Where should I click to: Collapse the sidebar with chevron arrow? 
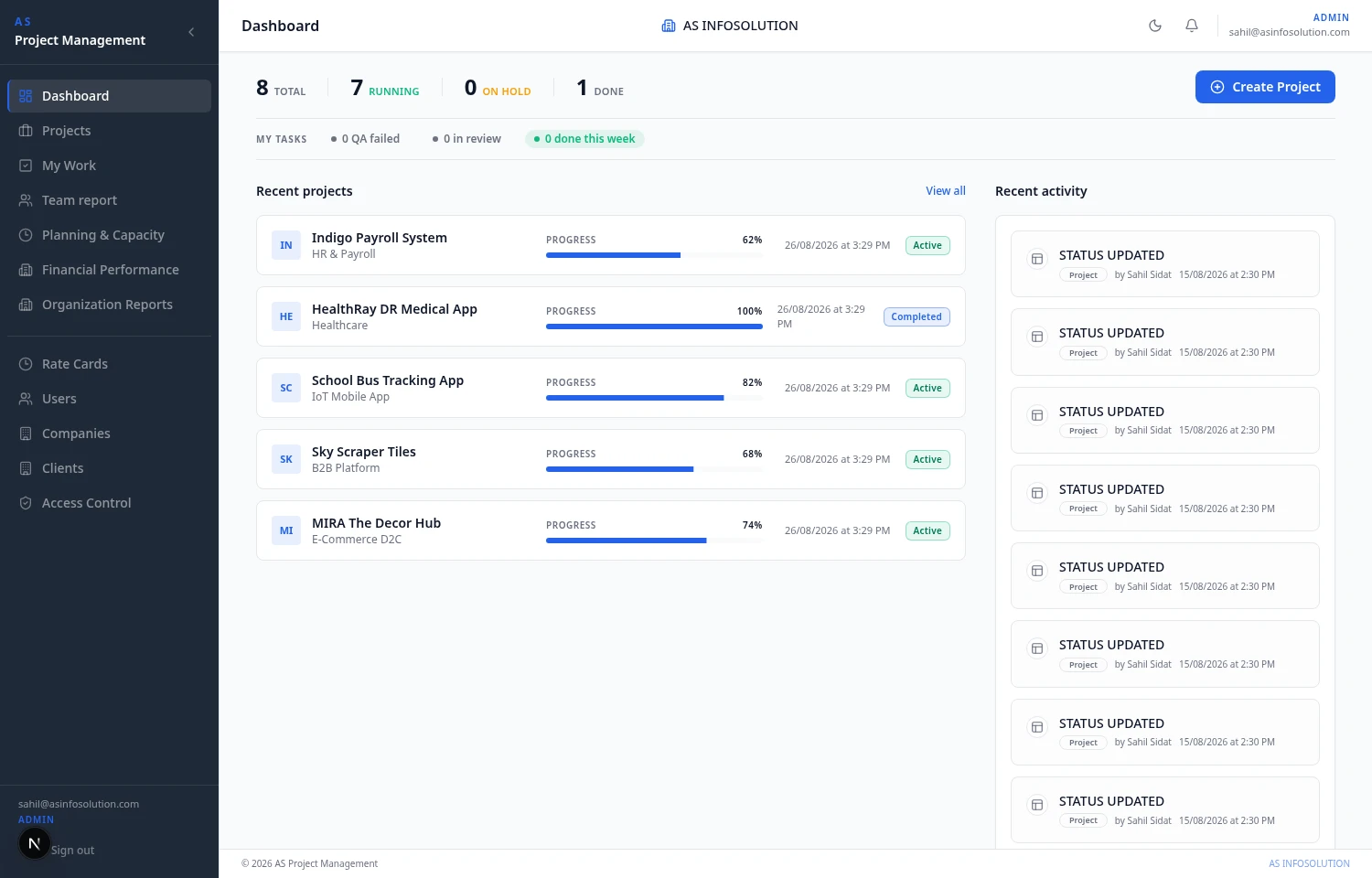pyautogui.click(x=191, y=32)
